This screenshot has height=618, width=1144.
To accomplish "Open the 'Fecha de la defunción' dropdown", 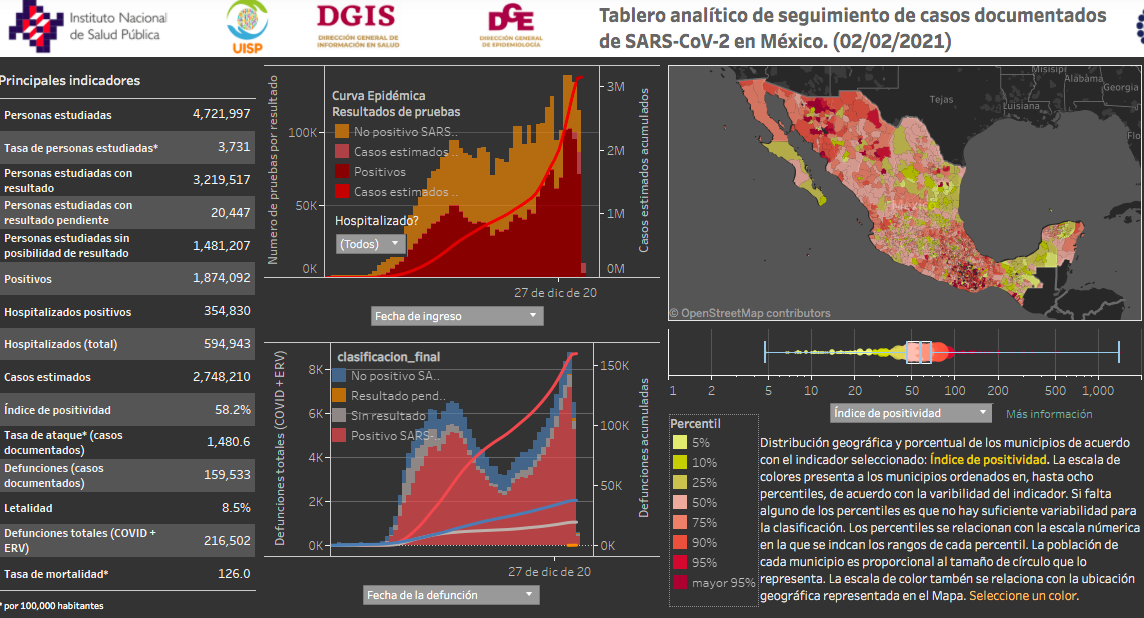I will coord(450,594).
